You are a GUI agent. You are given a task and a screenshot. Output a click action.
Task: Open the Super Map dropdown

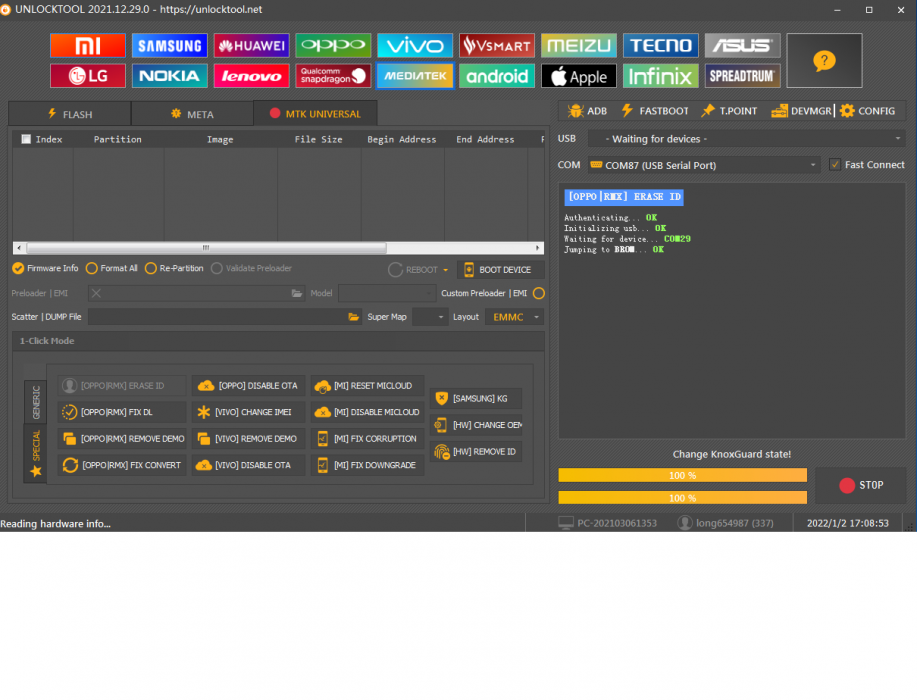tap(430, 317)
